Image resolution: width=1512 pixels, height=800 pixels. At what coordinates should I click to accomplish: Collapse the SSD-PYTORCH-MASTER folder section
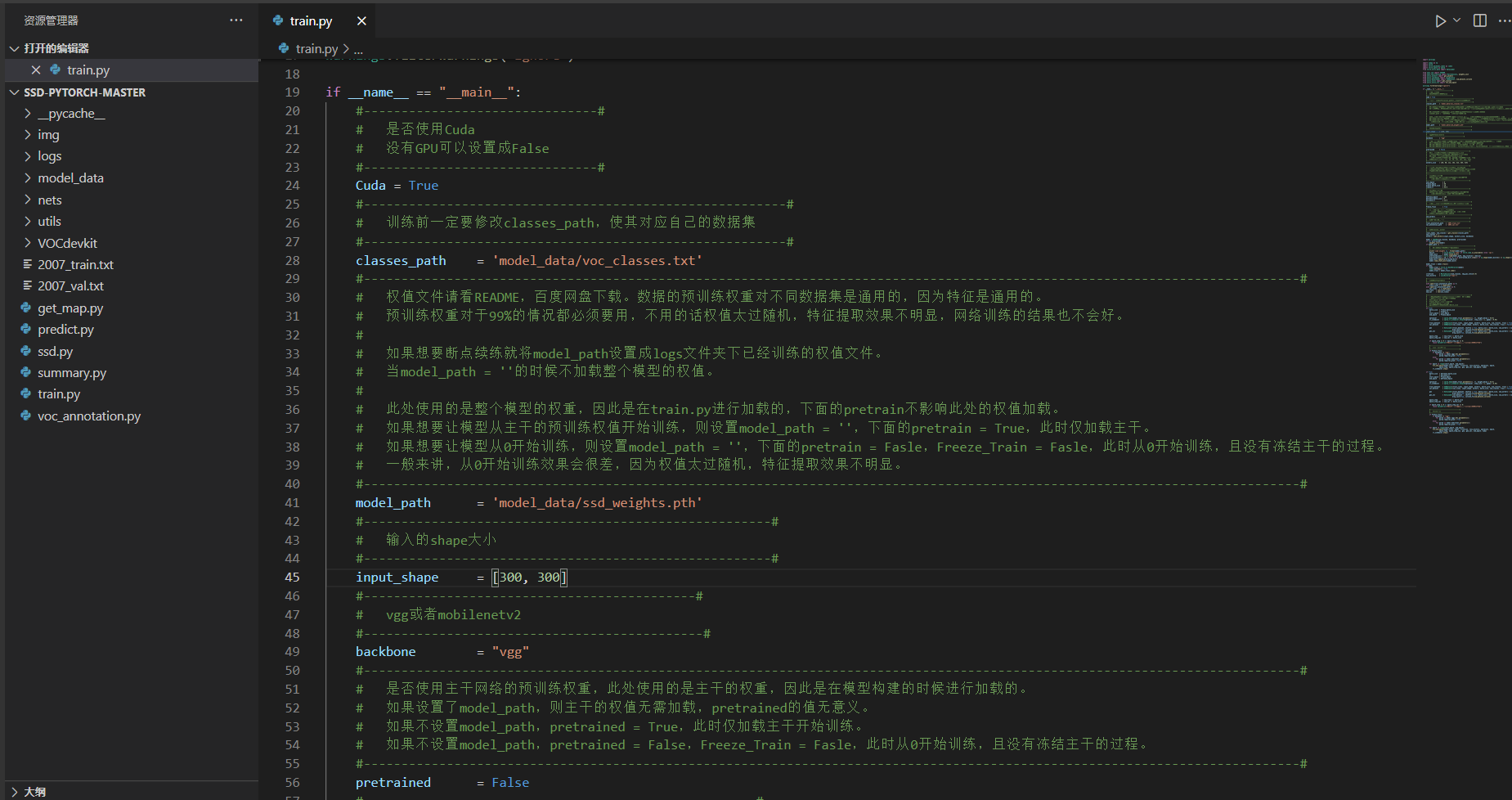(14, 92)
